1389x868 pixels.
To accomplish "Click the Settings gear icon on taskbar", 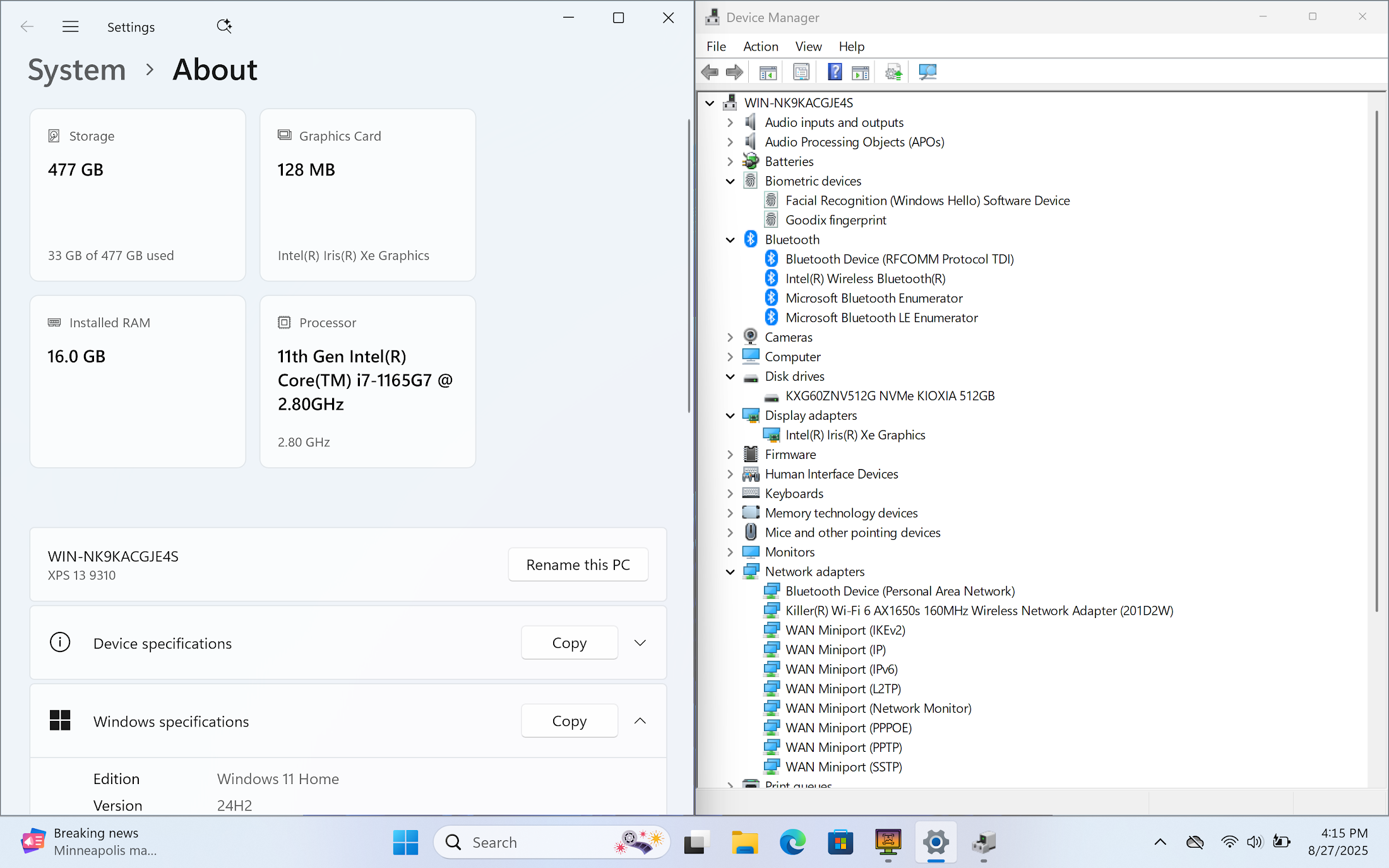I will pyautogui.click(x=936, y=842).
